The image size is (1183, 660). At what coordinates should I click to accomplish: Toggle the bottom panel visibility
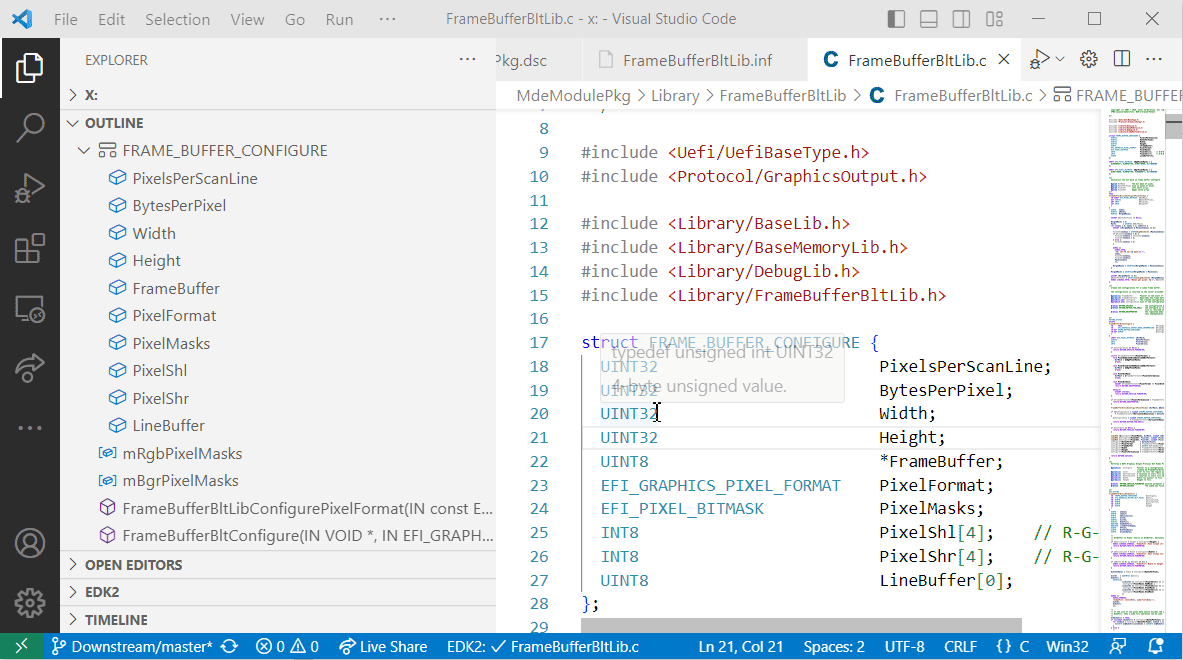coord(929,19)
